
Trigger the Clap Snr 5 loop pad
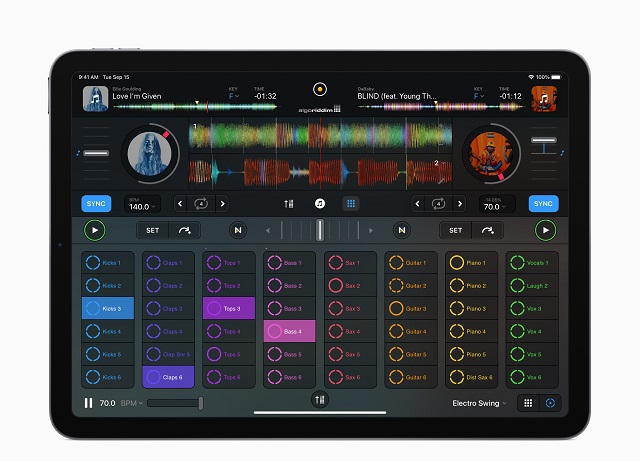coord(168,354)
